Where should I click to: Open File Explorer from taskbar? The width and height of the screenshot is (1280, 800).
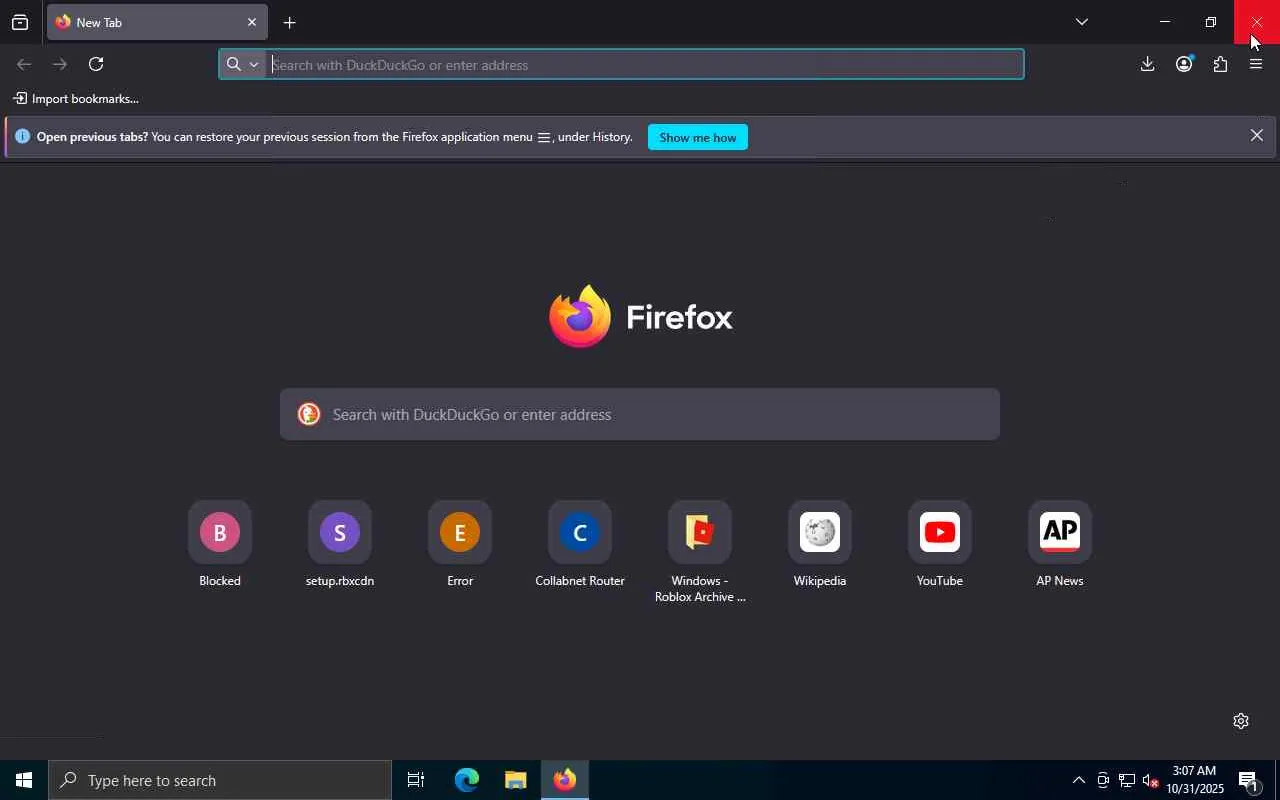(515, 780)
